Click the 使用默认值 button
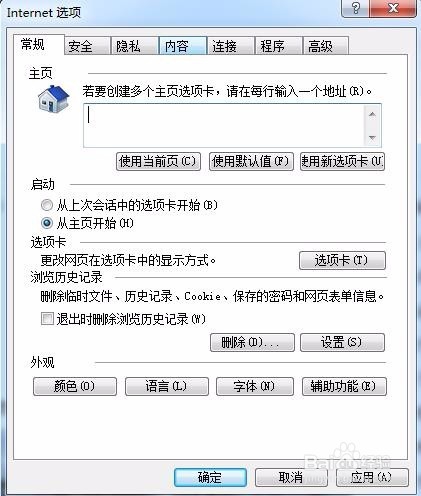This screenshot has width=421, height=496. 251,162
